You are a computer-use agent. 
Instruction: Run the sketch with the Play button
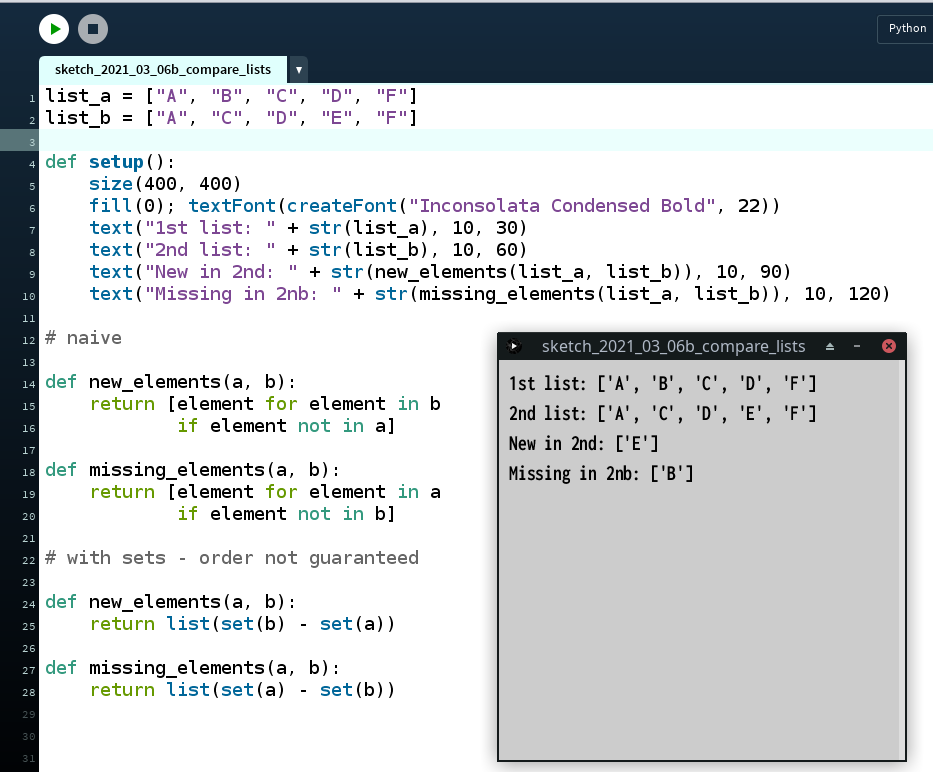(x=54, y=29)
